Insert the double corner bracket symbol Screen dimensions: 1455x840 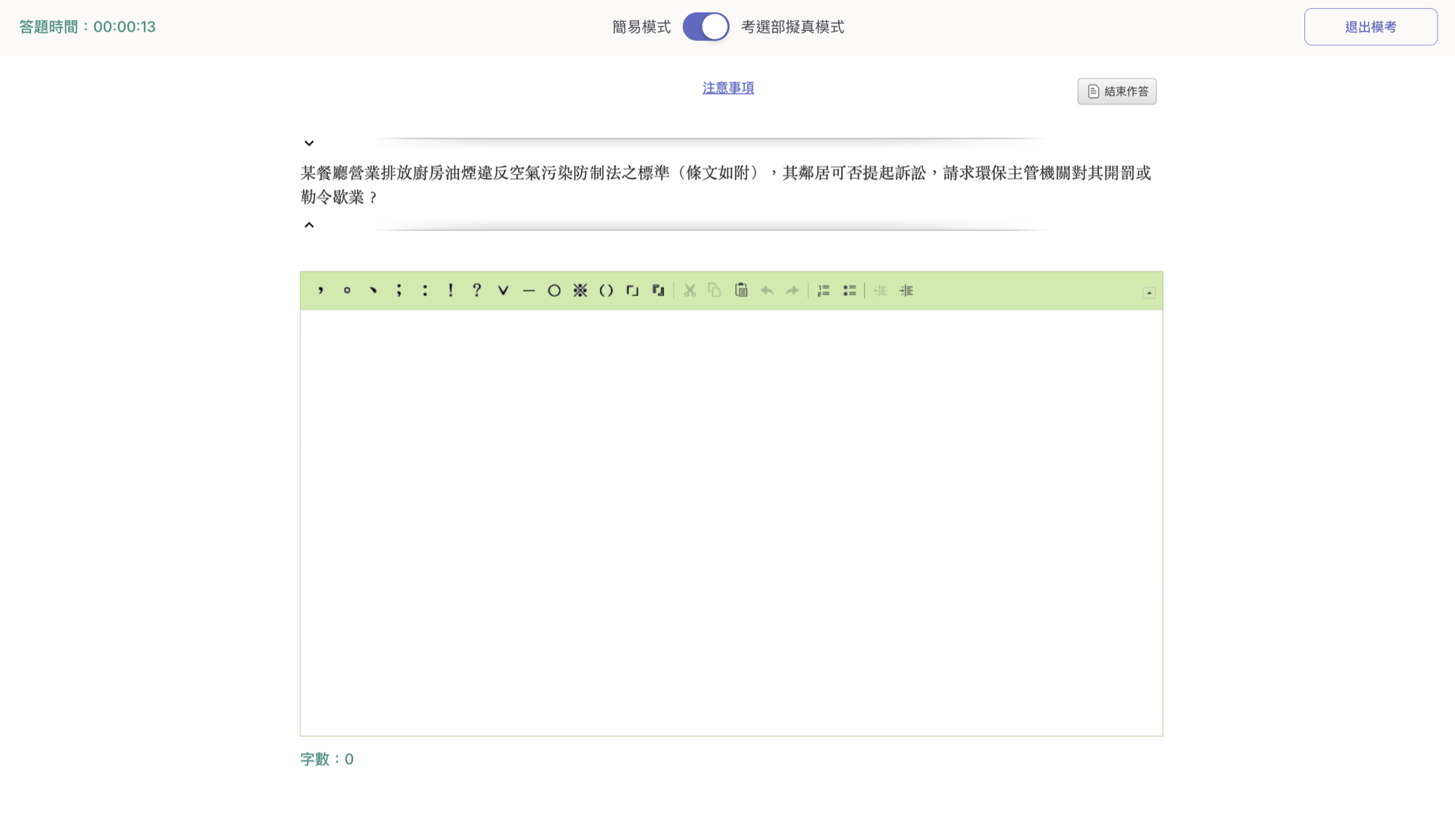point(658,290)
